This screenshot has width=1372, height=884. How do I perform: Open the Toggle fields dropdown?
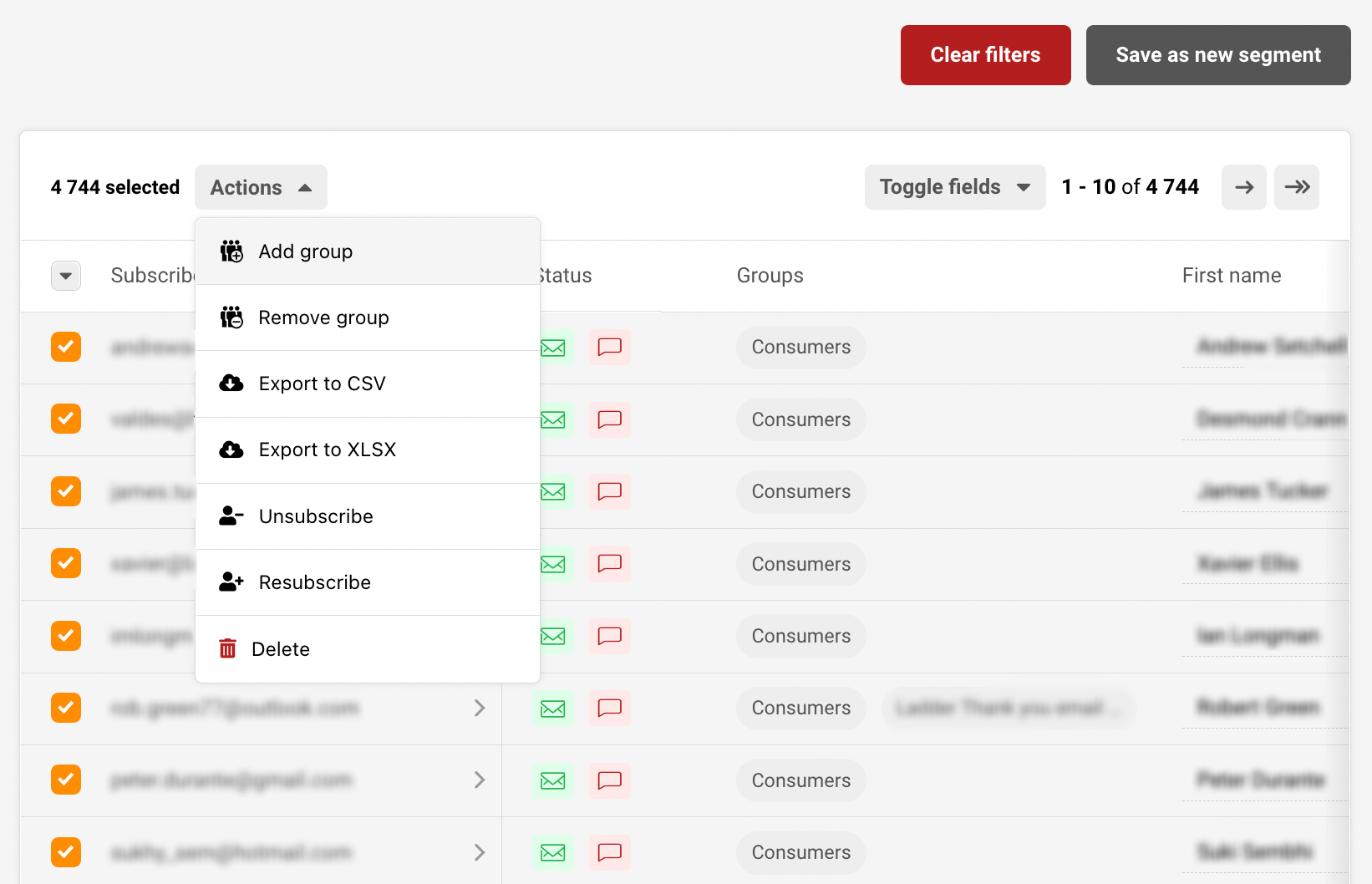(x=954, y=187)
